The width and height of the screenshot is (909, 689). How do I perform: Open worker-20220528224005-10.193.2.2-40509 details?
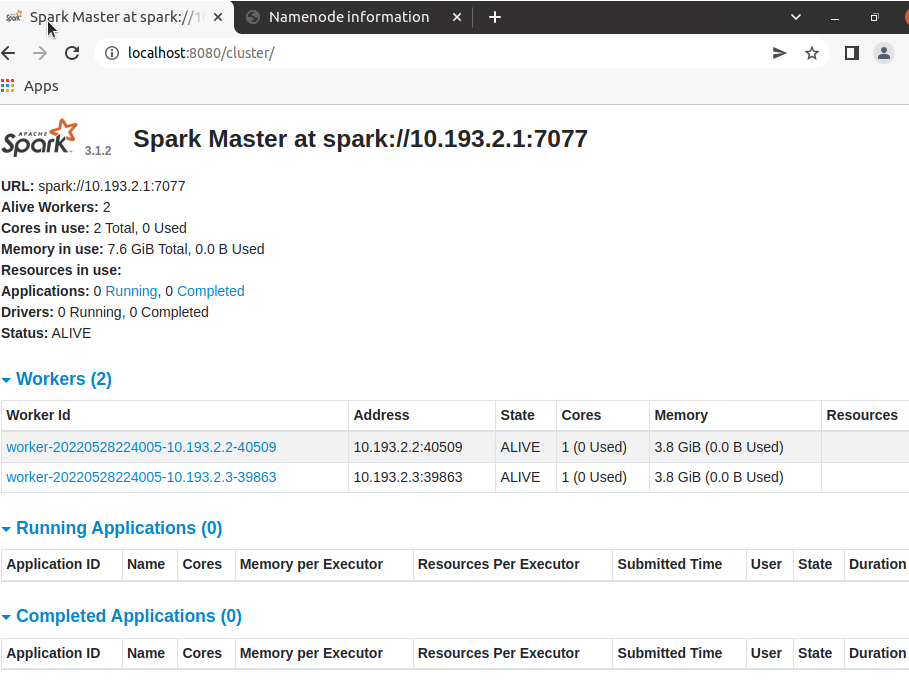141,447
